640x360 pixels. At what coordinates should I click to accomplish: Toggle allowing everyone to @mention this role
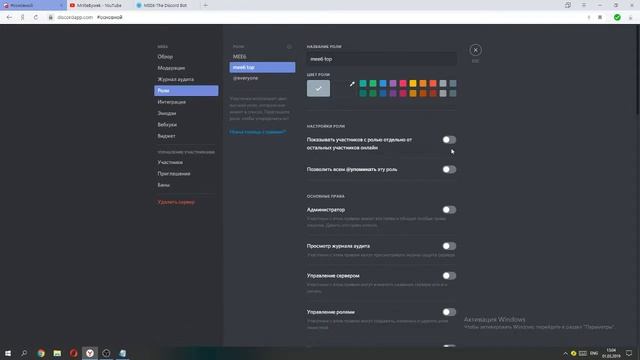449,169
